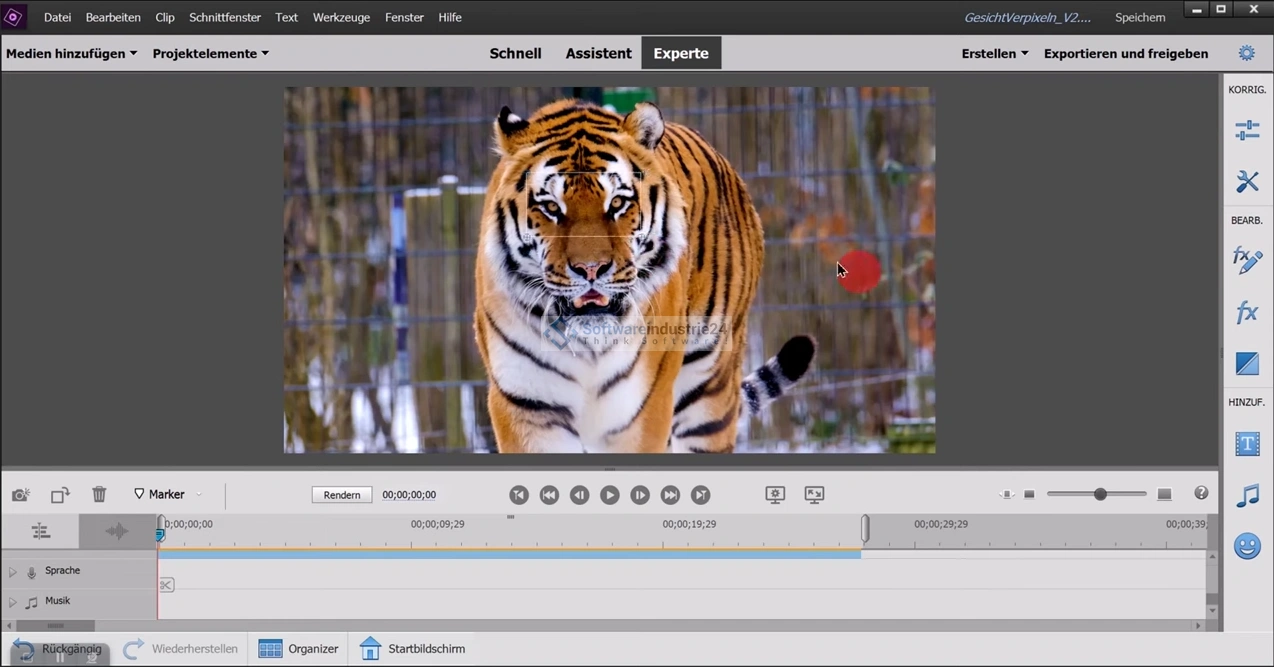This screenshot has width=1274, height=667.
Task: Open the Applied Effects panel
Action: (1247, 260)
